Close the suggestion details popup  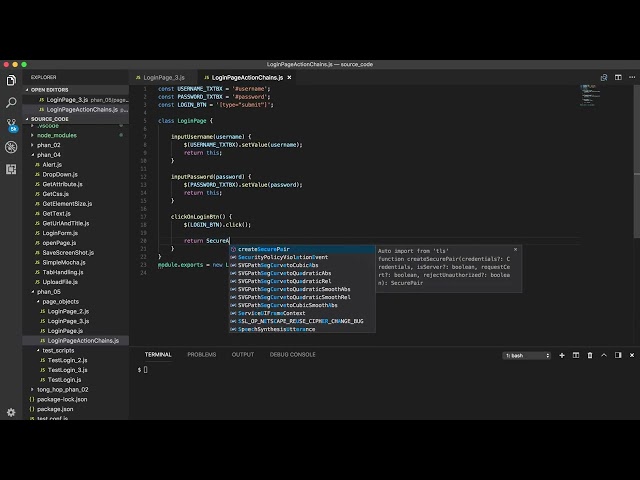point(515,250)
